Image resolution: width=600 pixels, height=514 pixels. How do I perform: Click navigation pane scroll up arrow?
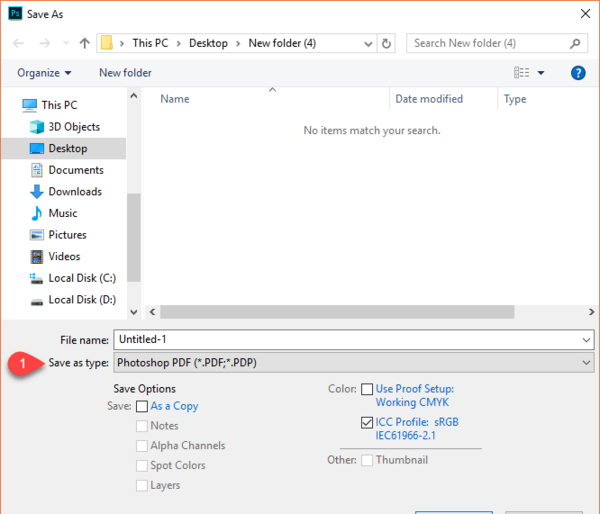tap(134, 96)
